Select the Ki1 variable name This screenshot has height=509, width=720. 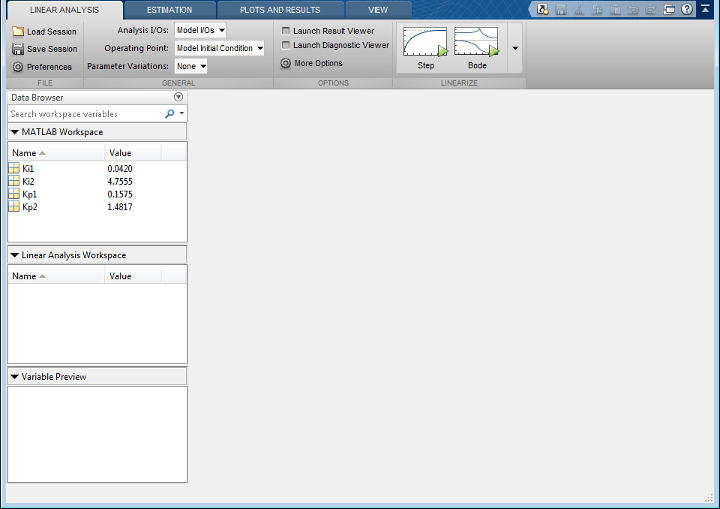click(x=28, y=169)
